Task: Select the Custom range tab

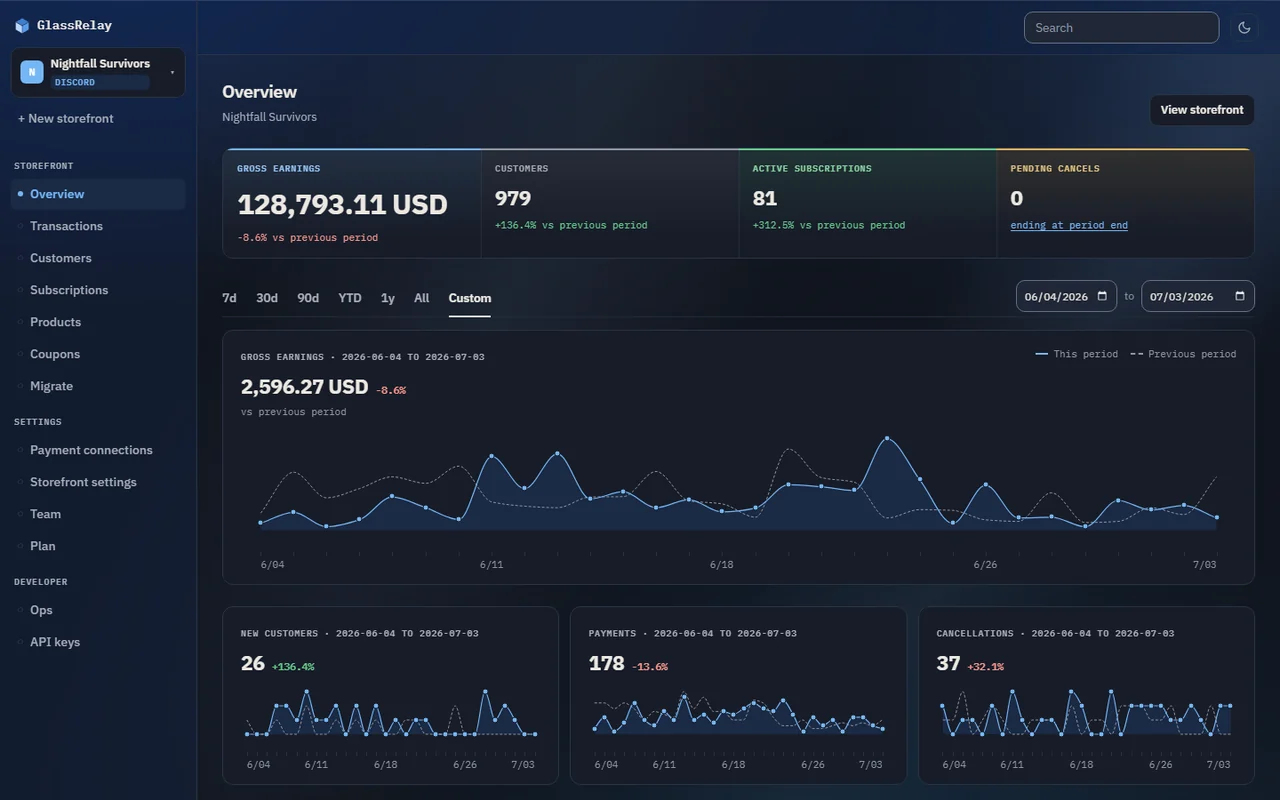Action: click(x=470, y=298)
